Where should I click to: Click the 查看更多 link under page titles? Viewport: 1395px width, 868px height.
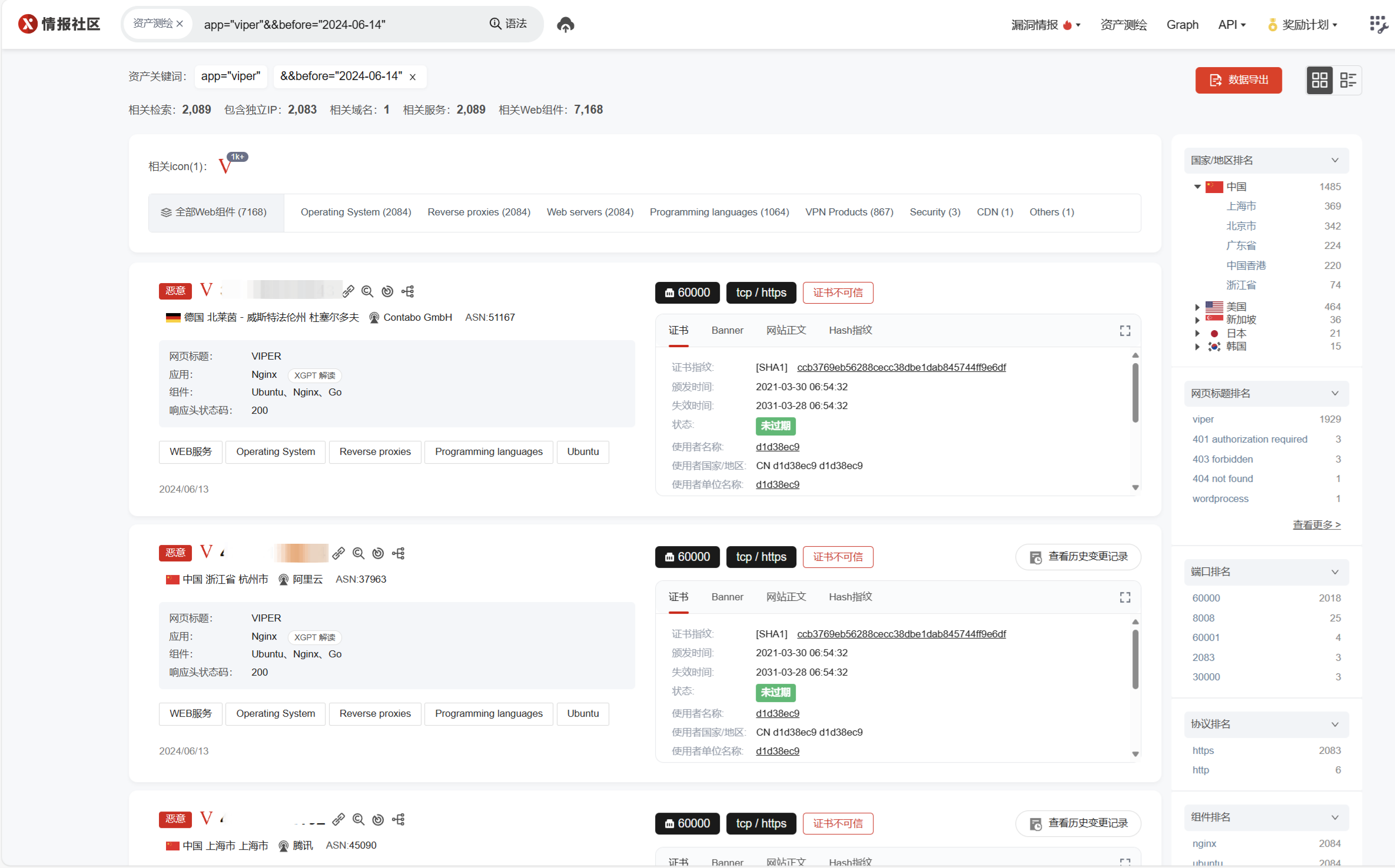point(1316,524)
